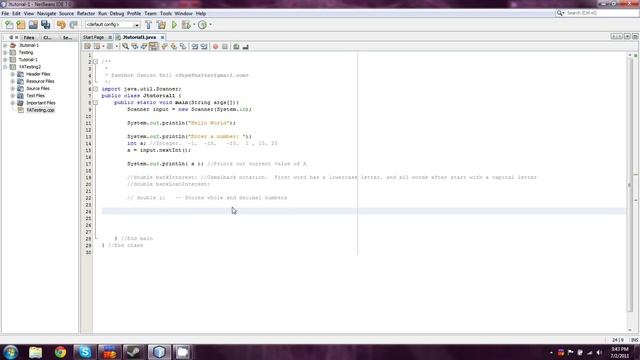640x360 pixels.
Task: Toggle the Highlight Search editor icon
Action: click(153, 47)
